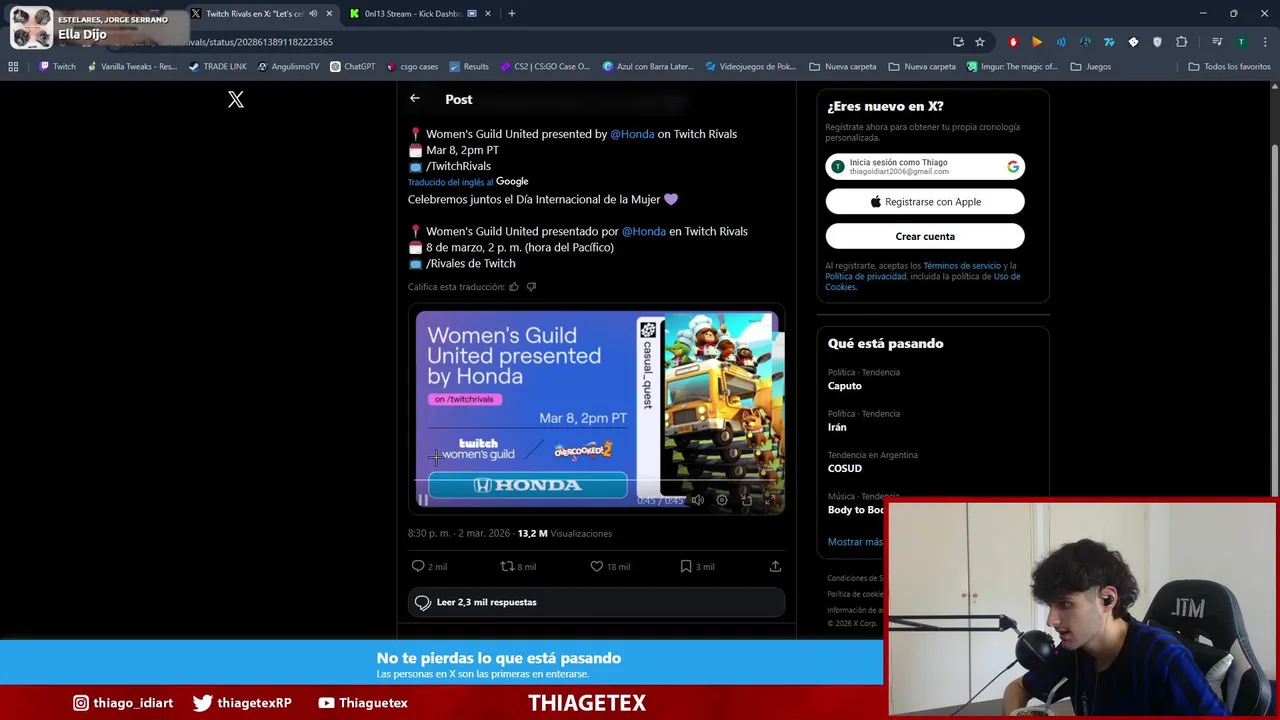
Task: Click the 13,2 M Visualizaciones count
Action: (x=565, y=533)
